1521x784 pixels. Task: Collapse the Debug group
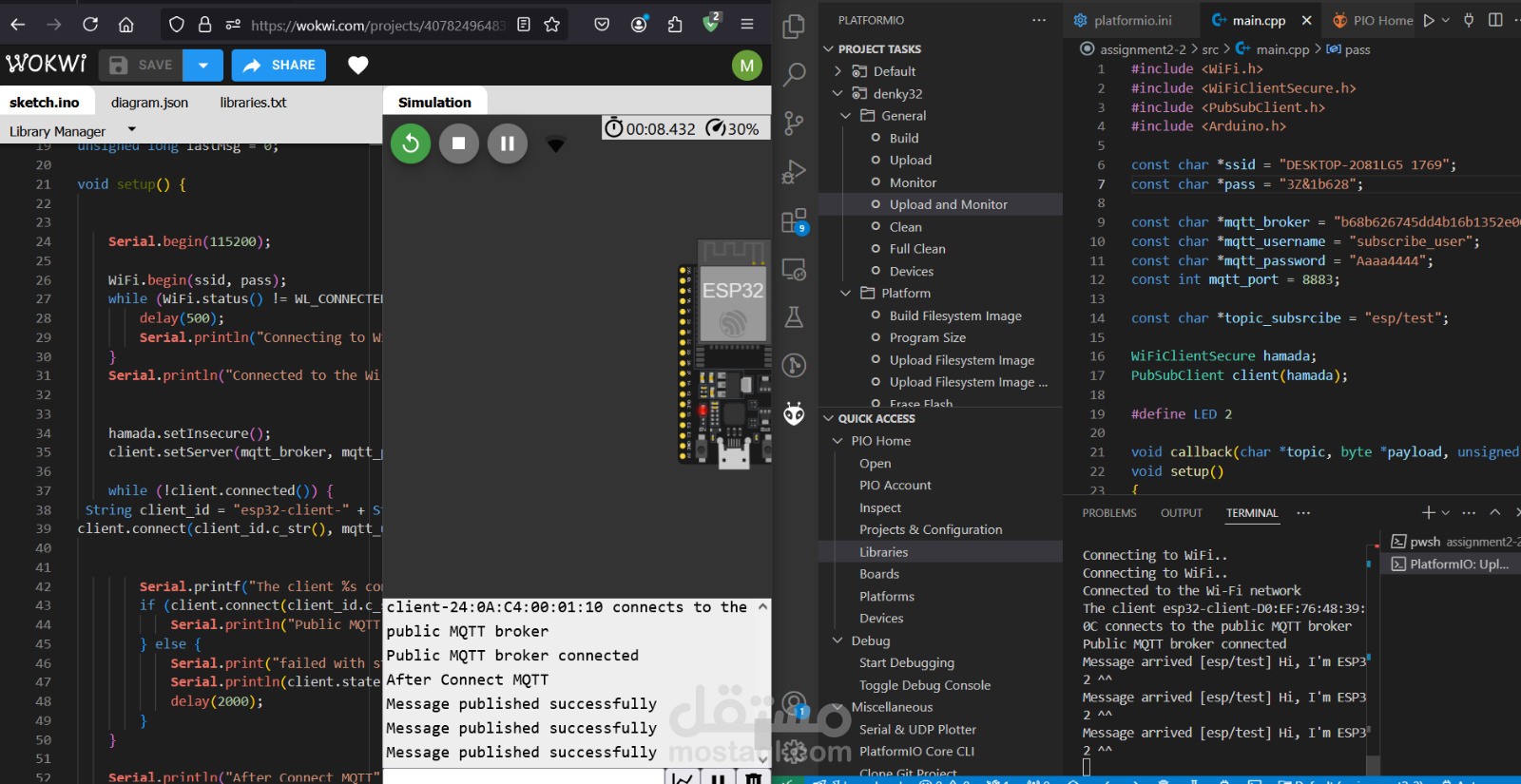pyautogui.click(x=838, y=641)
